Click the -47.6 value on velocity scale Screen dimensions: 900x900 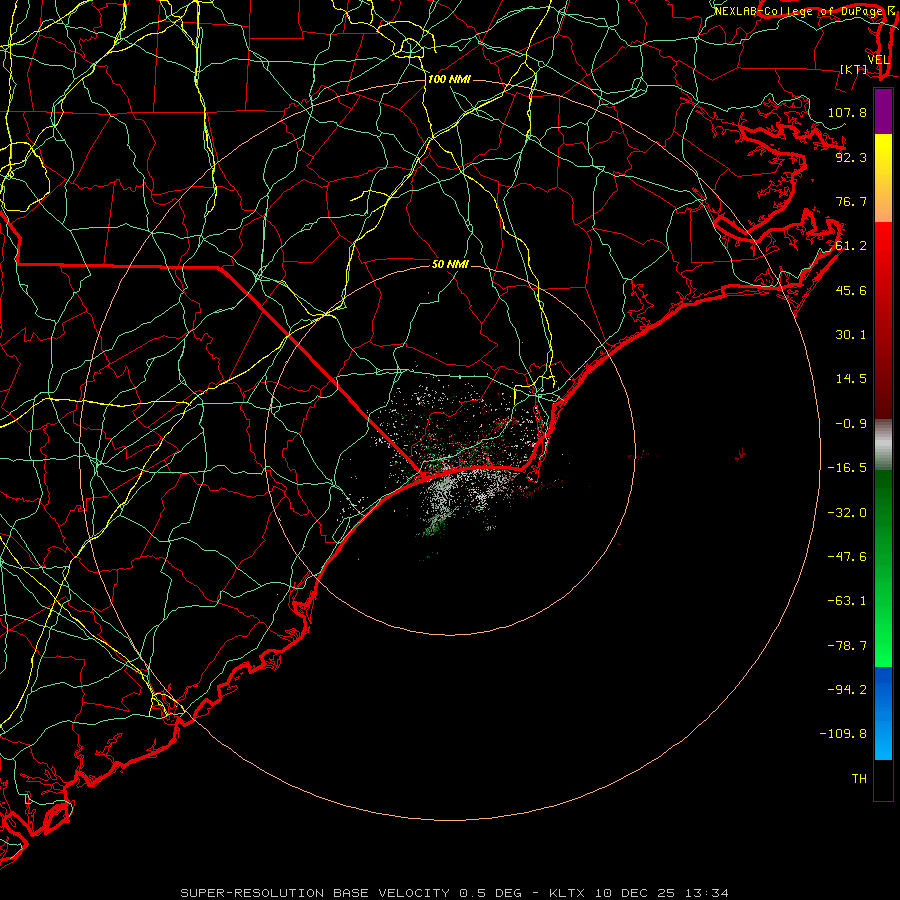tap(847, 557)
